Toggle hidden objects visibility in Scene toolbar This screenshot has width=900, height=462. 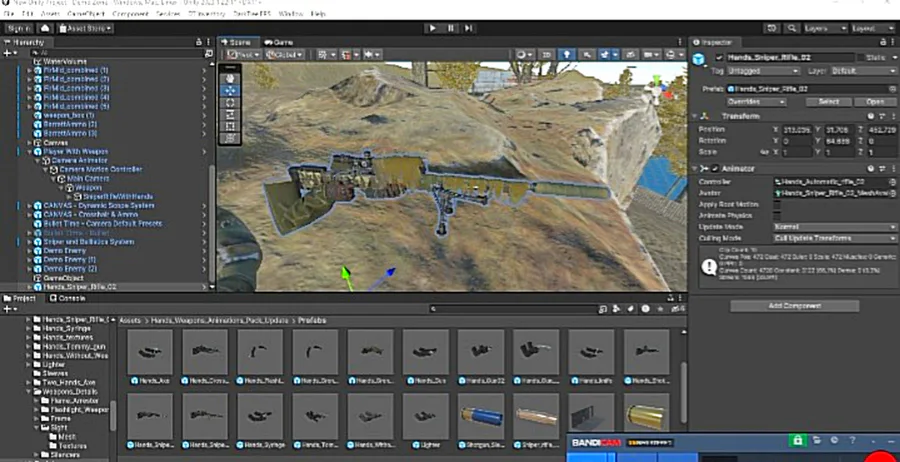click(x=630, y=55)
